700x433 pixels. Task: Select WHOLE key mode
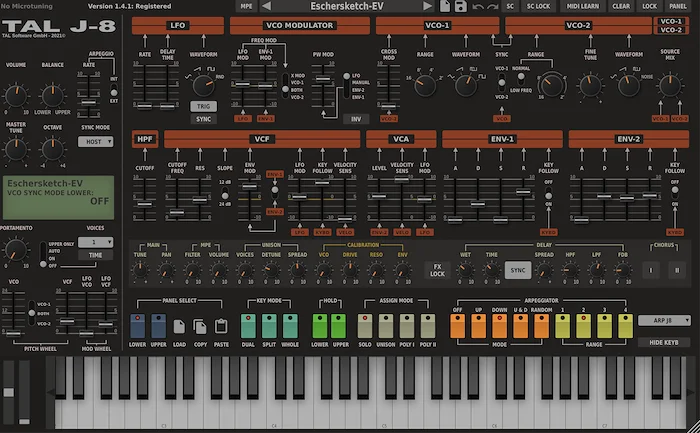pos(290,326)
